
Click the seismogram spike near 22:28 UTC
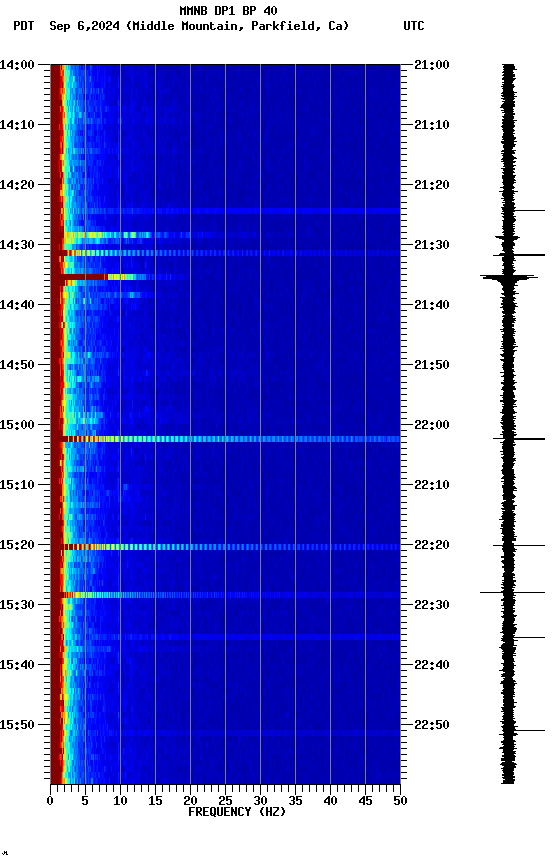pyautogui.click(x=512, y=593)
